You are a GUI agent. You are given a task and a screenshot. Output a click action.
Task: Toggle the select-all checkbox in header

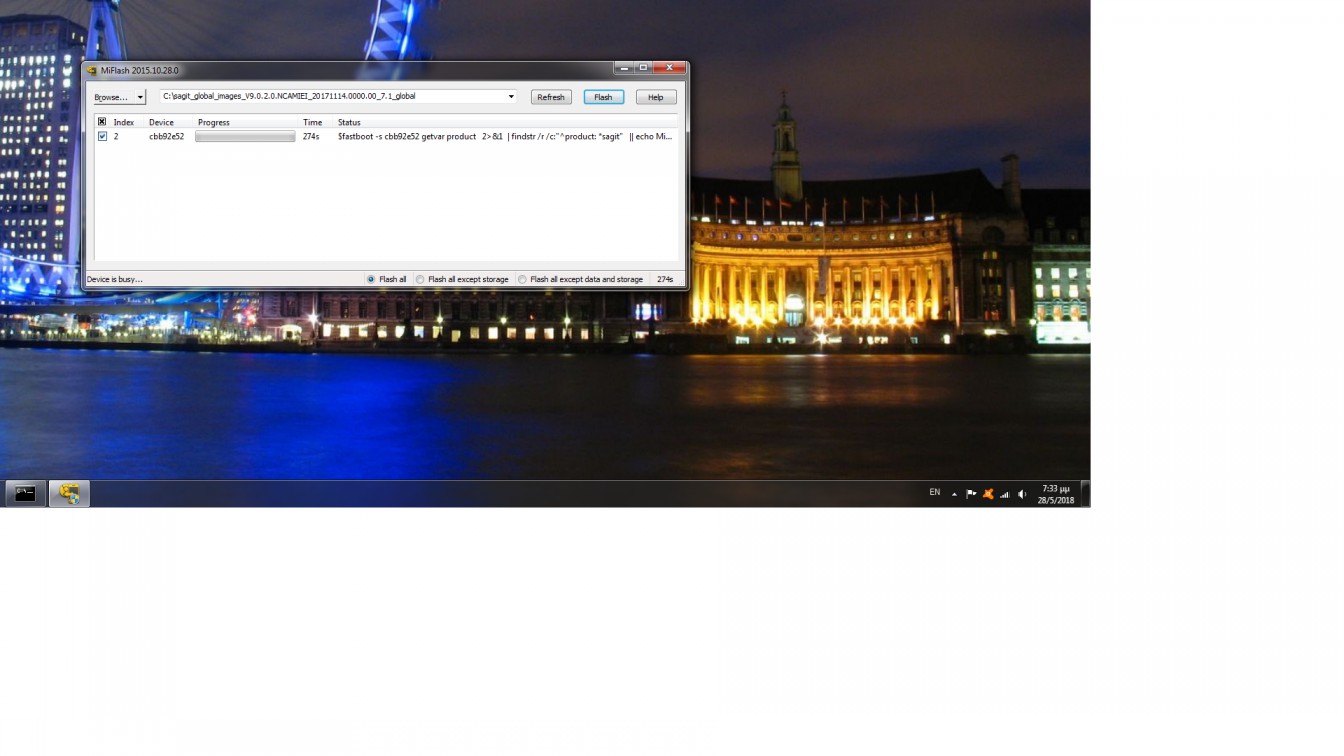tap(102, 122)
